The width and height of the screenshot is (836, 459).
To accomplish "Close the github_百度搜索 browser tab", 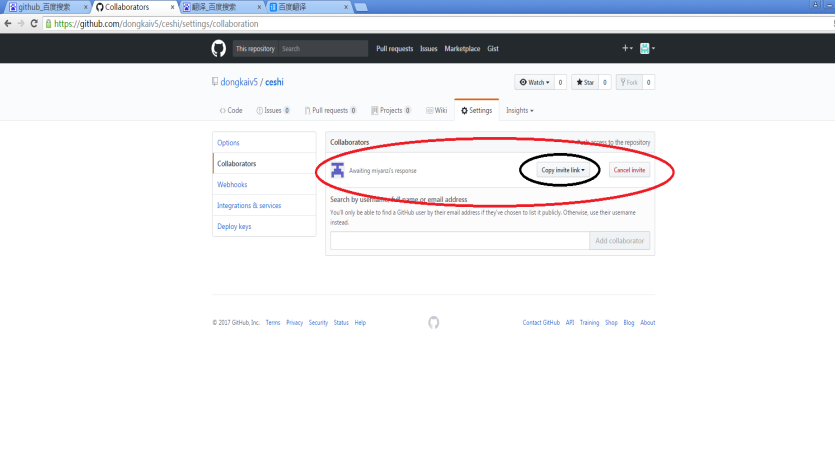I will point(85,7).
